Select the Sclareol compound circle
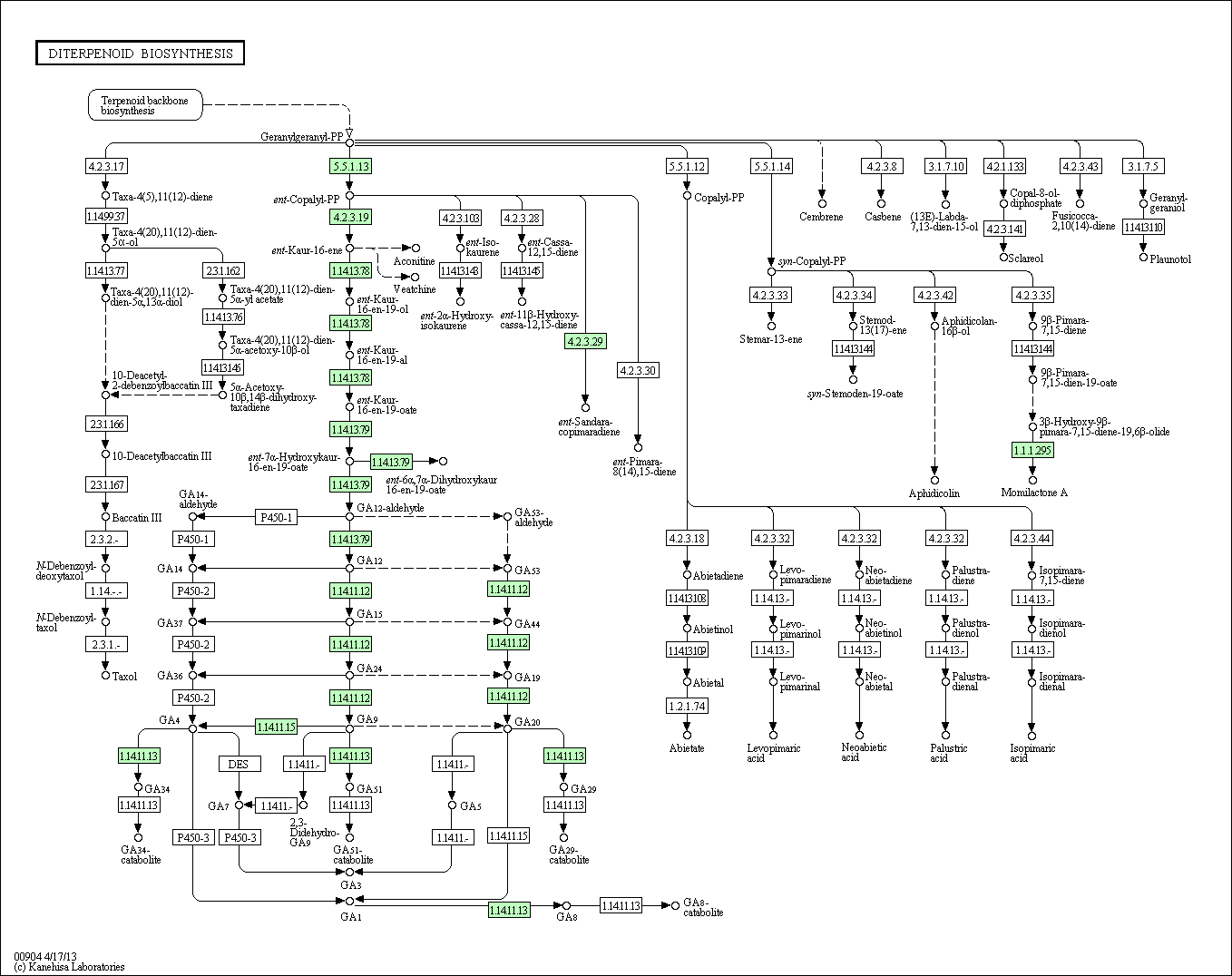 [1003, 257]
